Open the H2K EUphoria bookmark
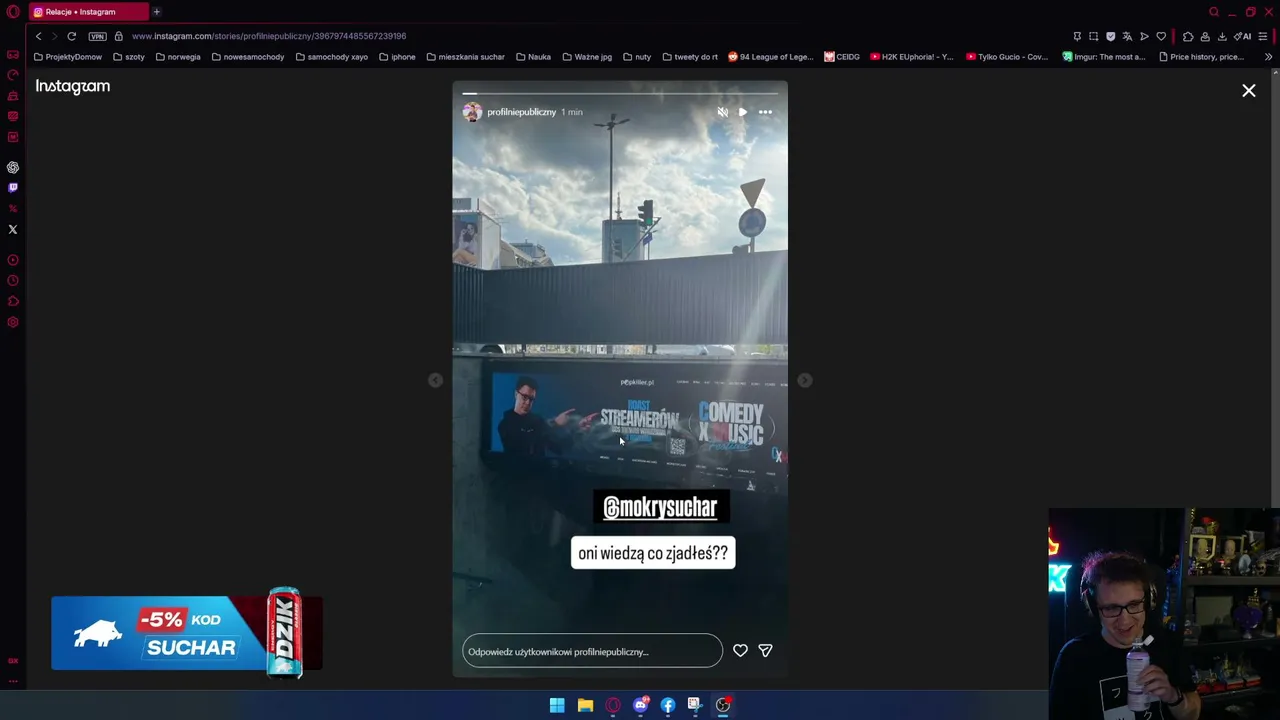This screenshot has height=720, width=1280. (x=912, y=57)
